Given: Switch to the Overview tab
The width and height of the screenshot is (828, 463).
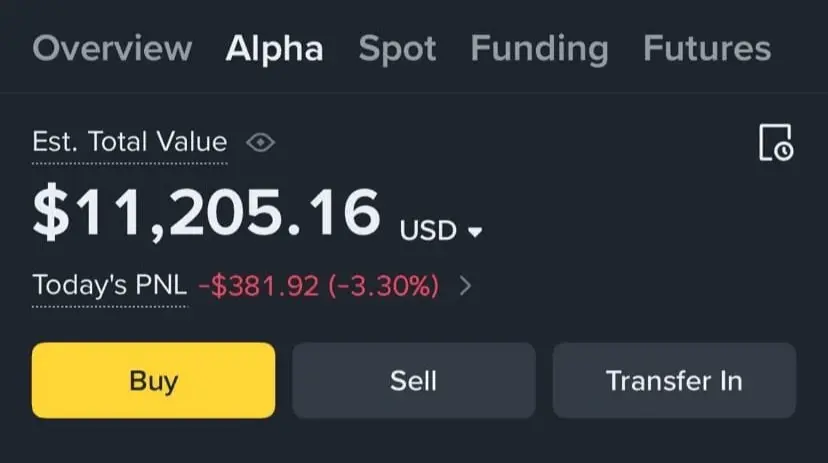Looking at the screenshot, I should coord(112,48).
